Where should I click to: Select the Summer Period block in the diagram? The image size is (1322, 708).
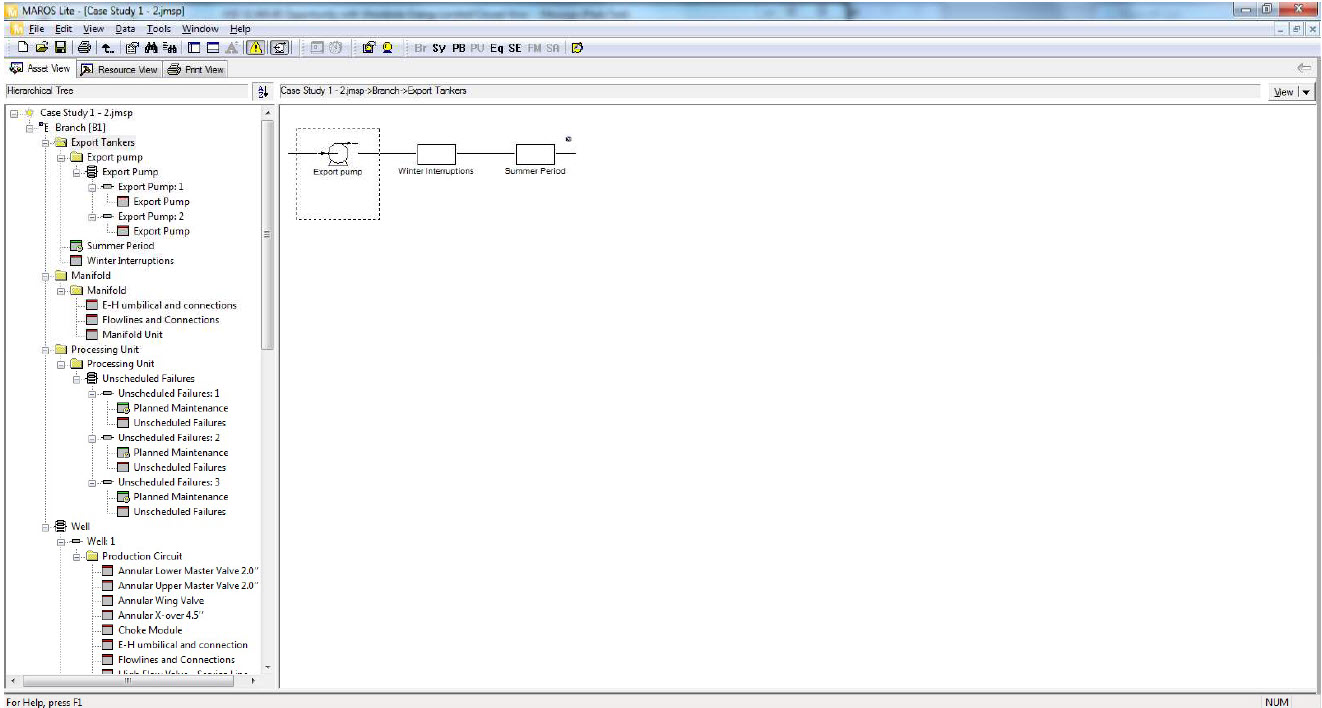[x=536, y=153]
